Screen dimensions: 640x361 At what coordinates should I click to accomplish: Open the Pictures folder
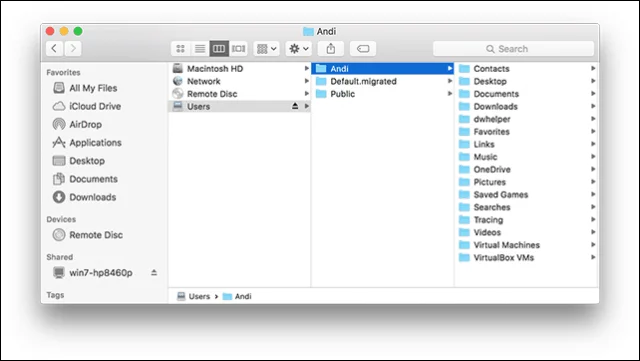click(x=527, y=182)
